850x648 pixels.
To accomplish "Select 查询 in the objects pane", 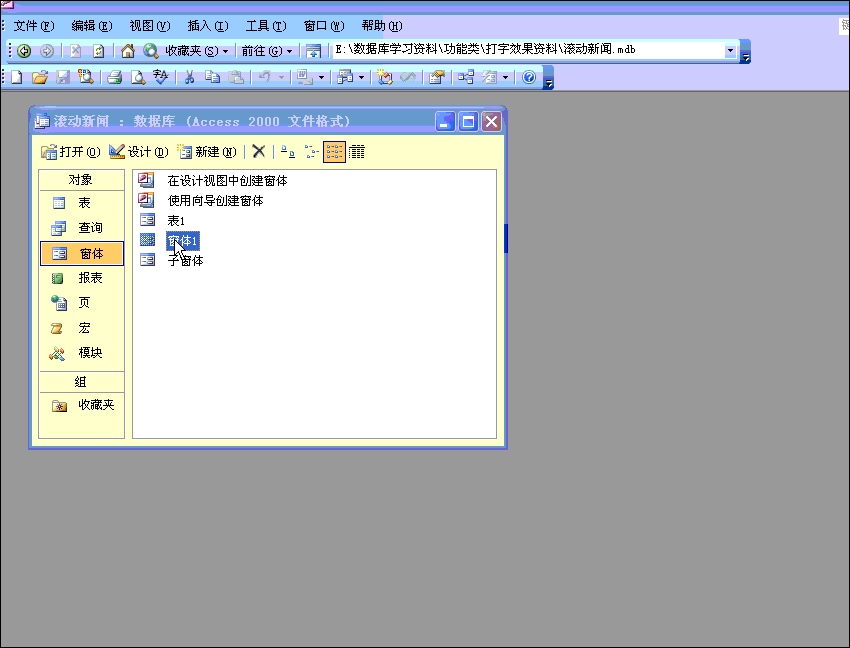I will pyautogui.click(x=81, y=228).
